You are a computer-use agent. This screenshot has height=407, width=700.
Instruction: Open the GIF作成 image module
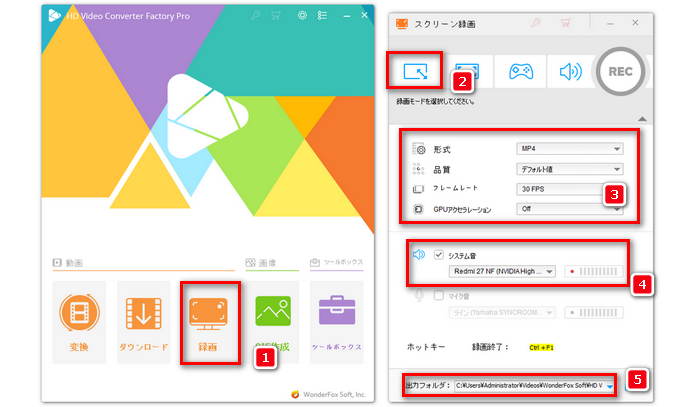(273, 322)
